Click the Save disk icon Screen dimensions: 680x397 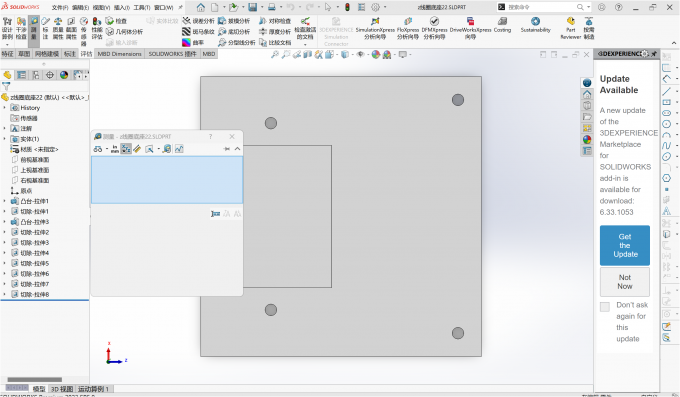(252, 7)
